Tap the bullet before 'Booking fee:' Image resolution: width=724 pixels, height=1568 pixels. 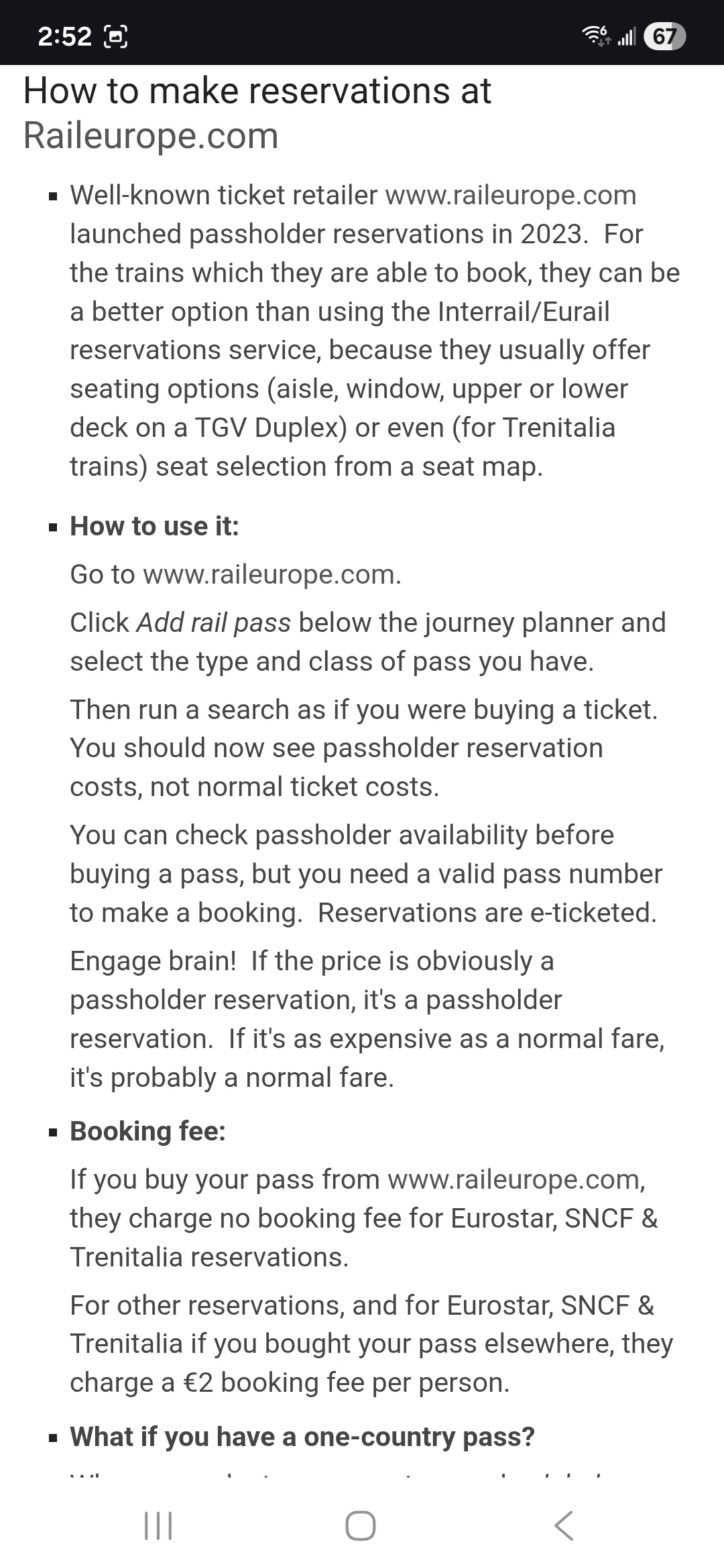(54, 1132)
